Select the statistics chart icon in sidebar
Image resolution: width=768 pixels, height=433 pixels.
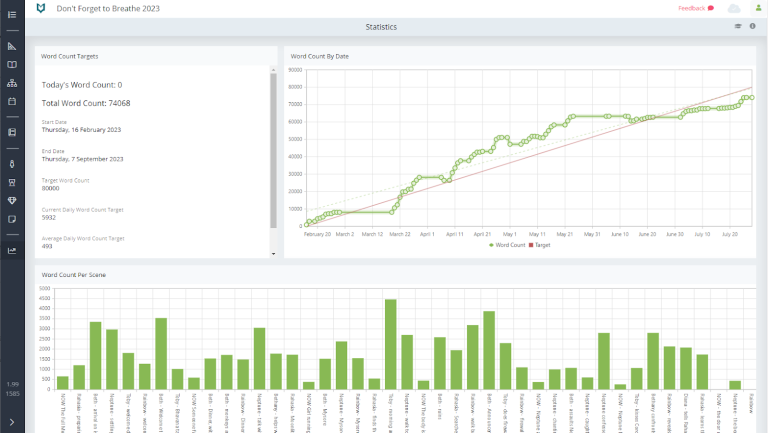pyautogui.click(x=12, y=251)
